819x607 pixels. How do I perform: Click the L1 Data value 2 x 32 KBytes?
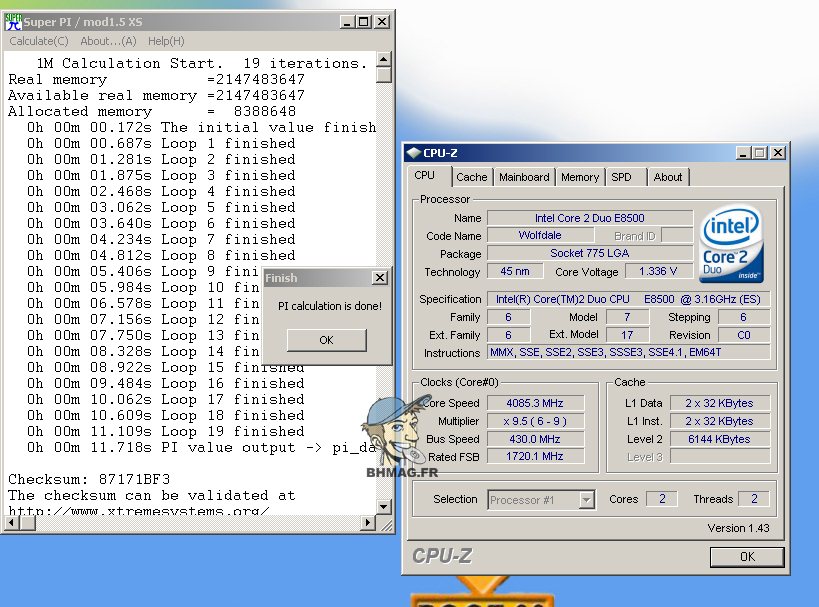tap(719, 403)
